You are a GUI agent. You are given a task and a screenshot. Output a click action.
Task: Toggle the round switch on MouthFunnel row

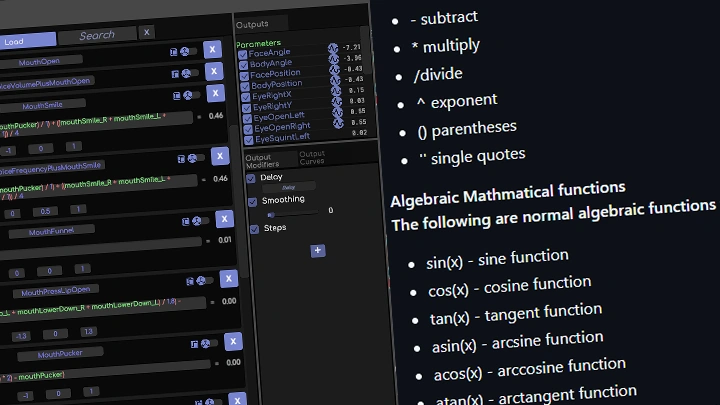(201, 221)
